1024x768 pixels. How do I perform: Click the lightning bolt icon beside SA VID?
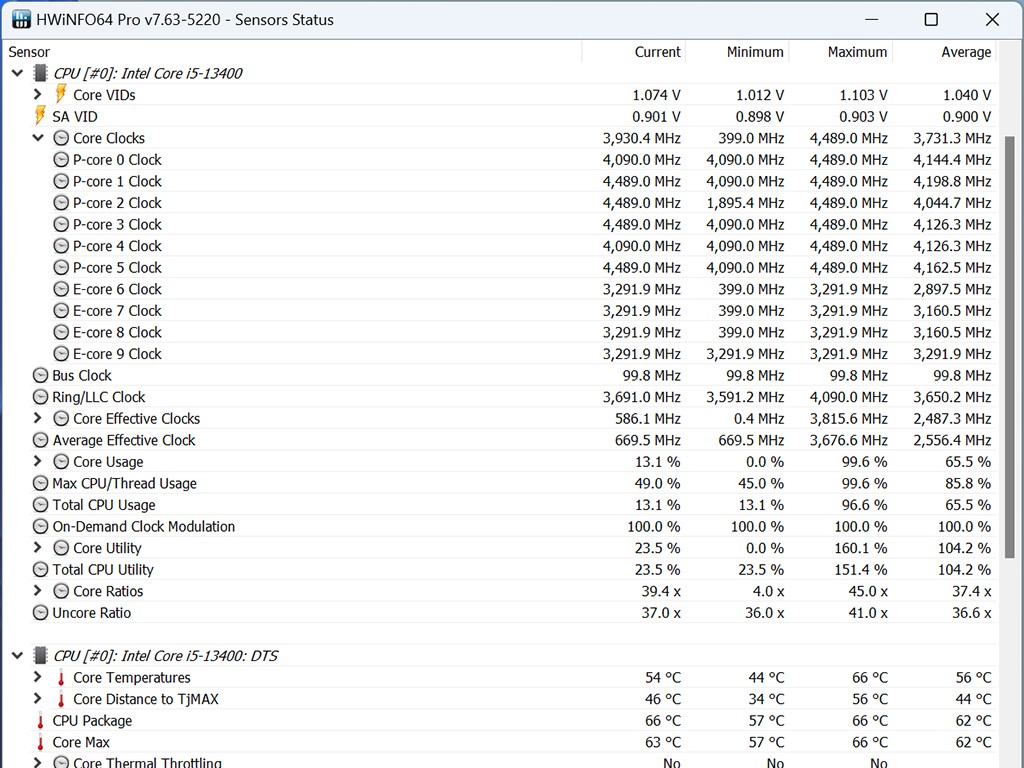[x=40, y=116]
